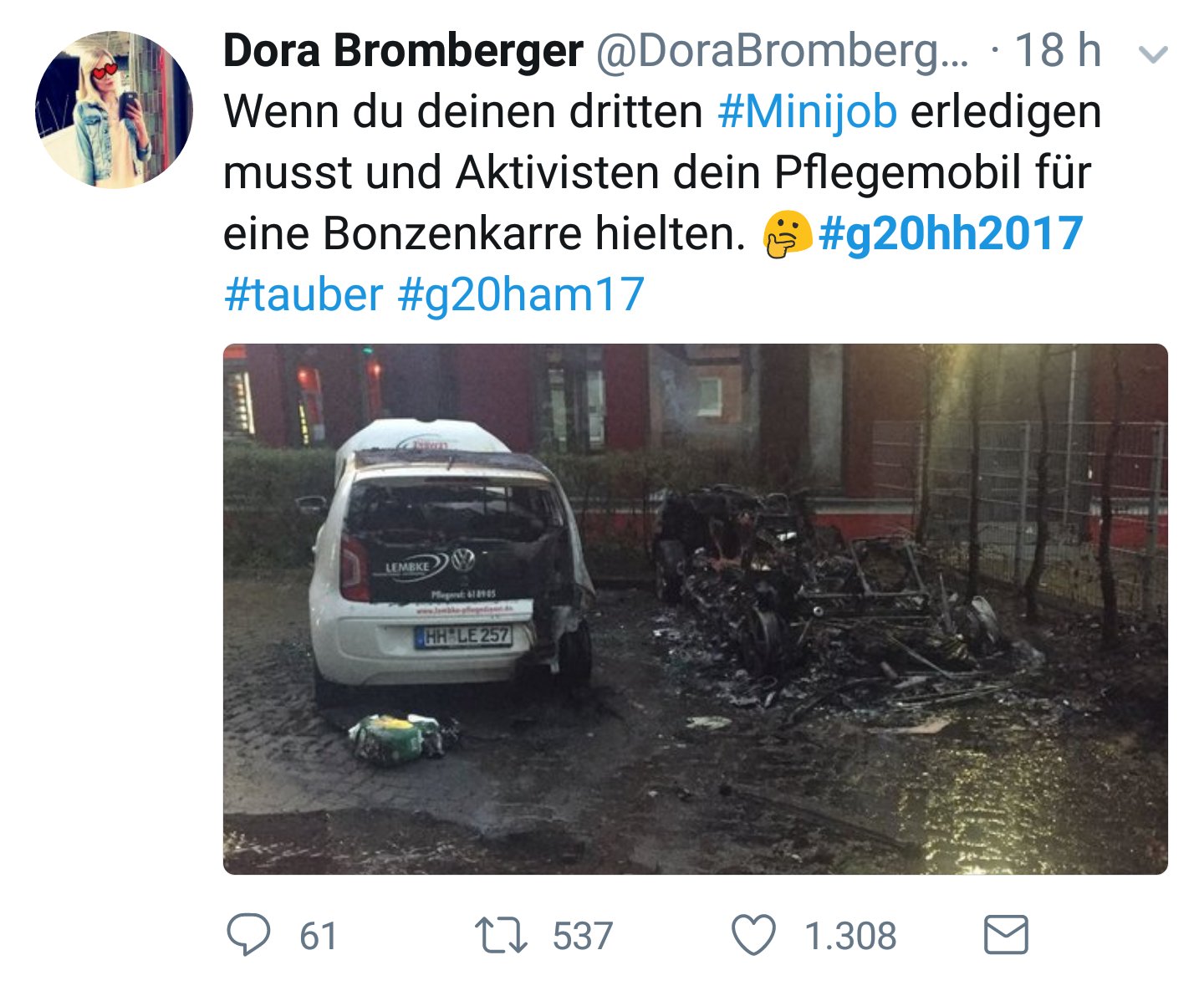The image size is (1204, 991).
Task: Click the thinking face emoji
Action: pyautogui.click(x=787, y=234)
